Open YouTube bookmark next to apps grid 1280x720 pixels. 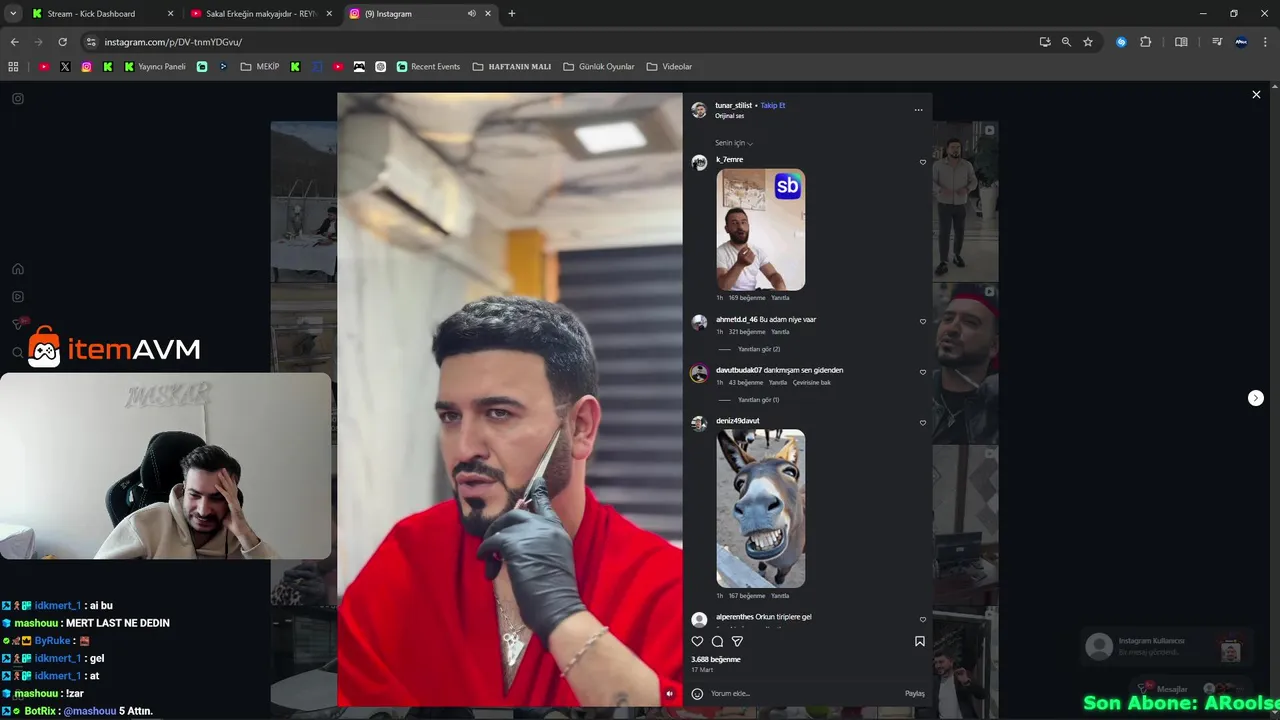pos(44,66)
